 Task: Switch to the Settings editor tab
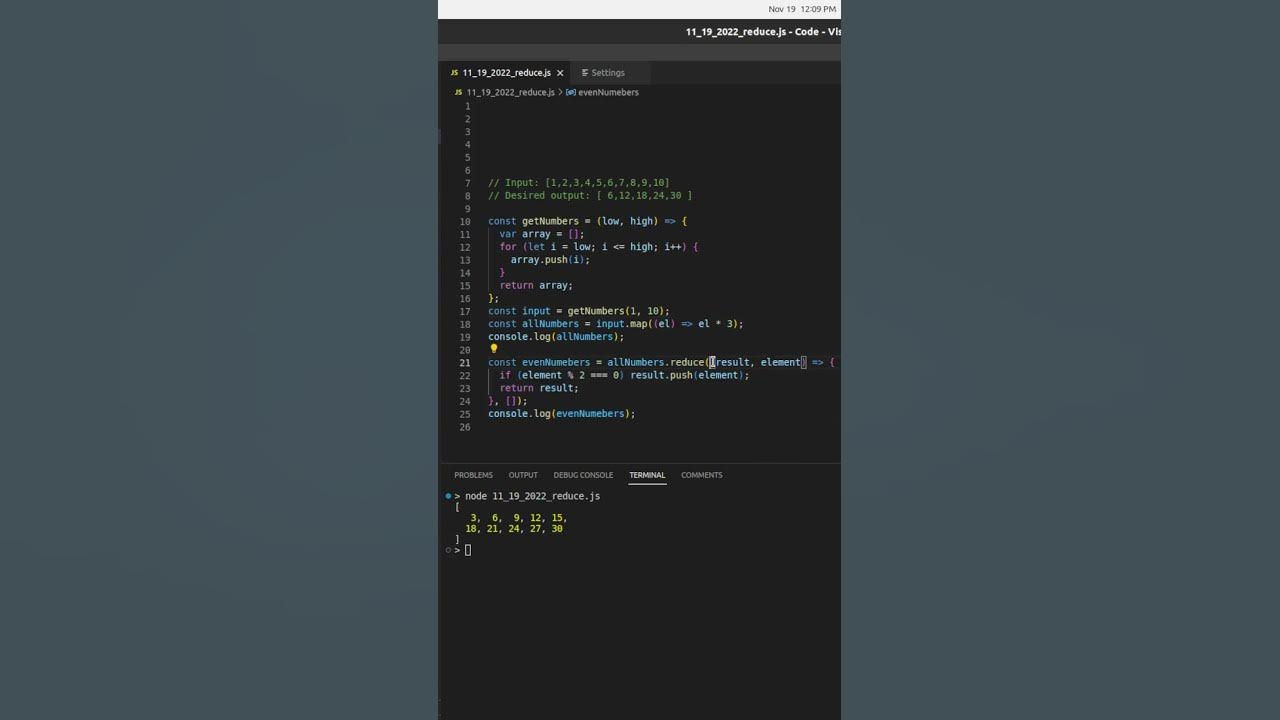click(608, 73)
